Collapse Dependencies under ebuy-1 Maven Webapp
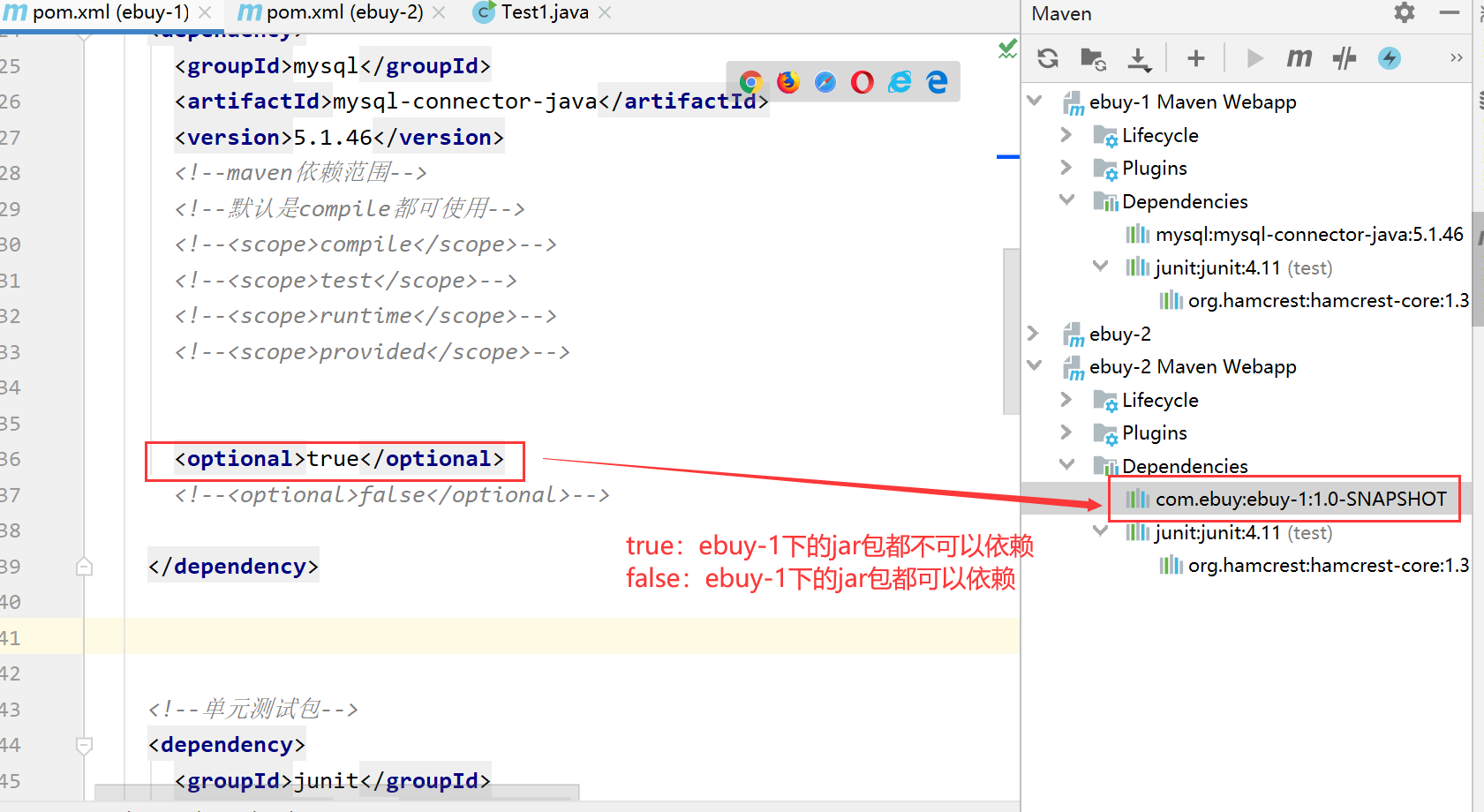1484x812 pixels. click(1067, 199)
